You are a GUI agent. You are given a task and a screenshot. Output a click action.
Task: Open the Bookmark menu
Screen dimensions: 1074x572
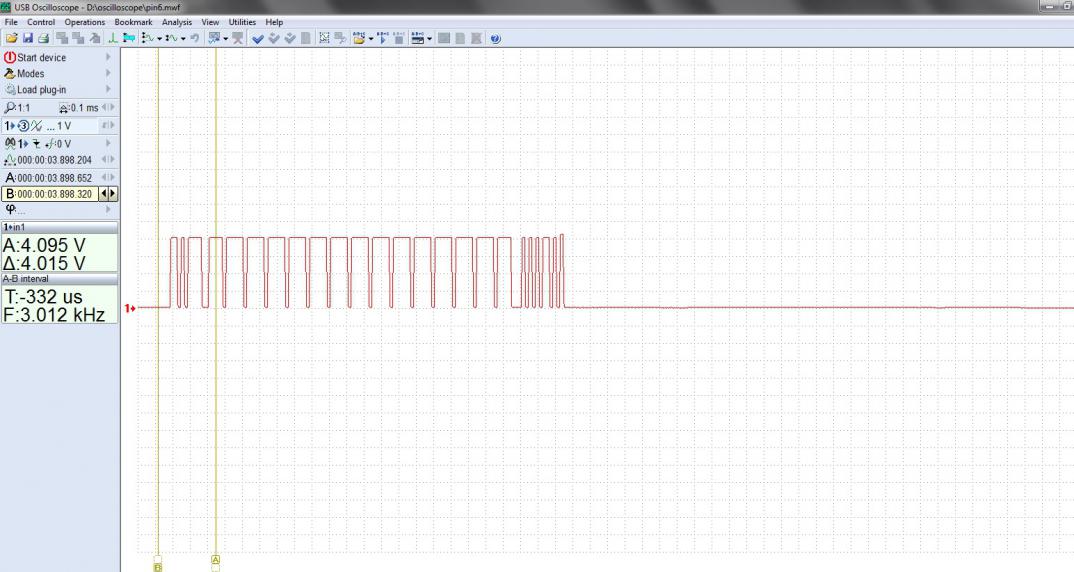click(134, 22)
